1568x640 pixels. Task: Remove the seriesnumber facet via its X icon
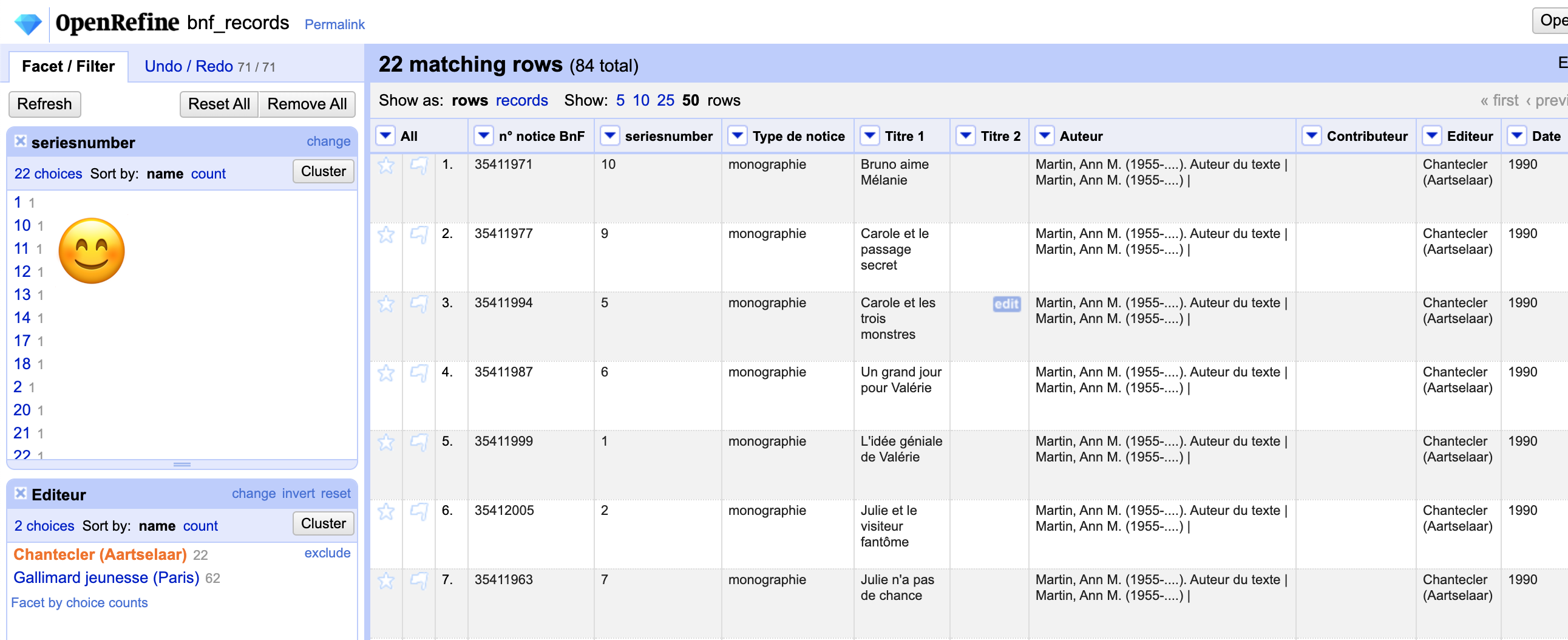point(20,141)
